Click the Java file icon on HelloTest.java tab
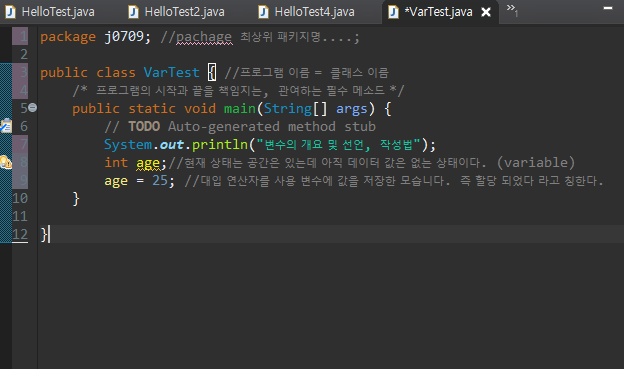Image resolution: width=624 pixels, height=369 pixels. tap(10, 12)
